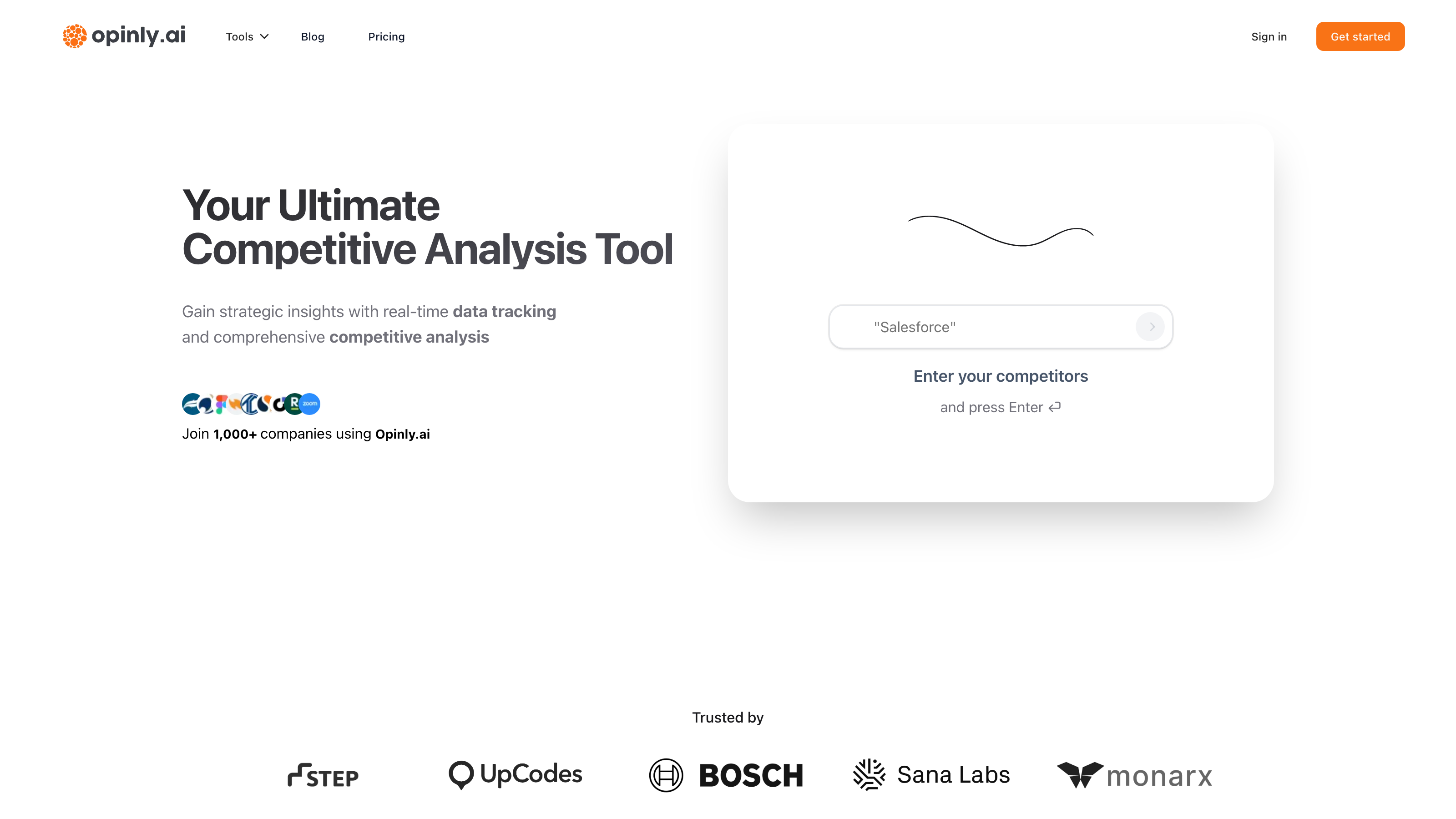Expand the Tools dropdown menu

[x=246, y=36]
